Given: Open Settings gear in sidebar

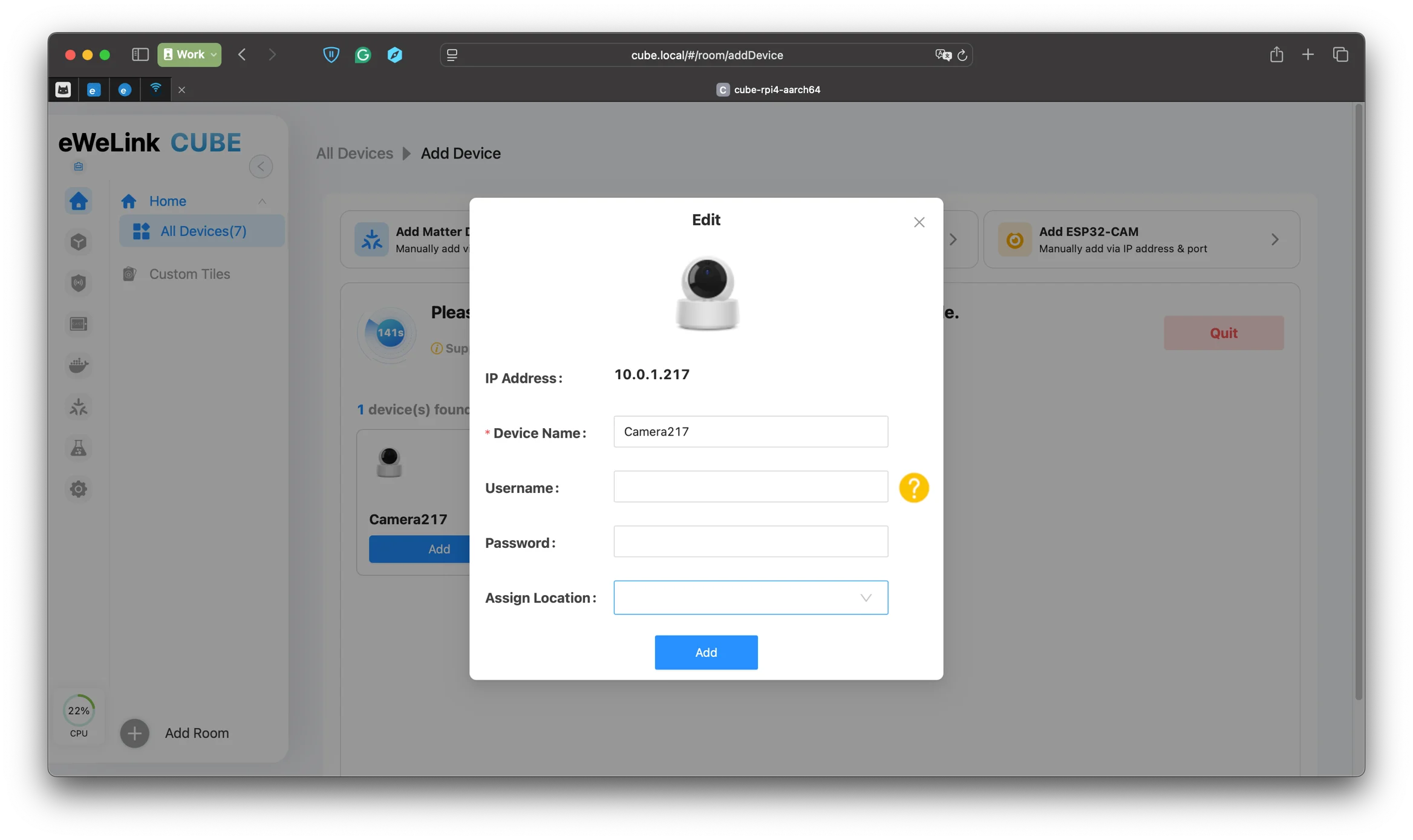Looking at the screenshot, I should click(x=79, y=489).
